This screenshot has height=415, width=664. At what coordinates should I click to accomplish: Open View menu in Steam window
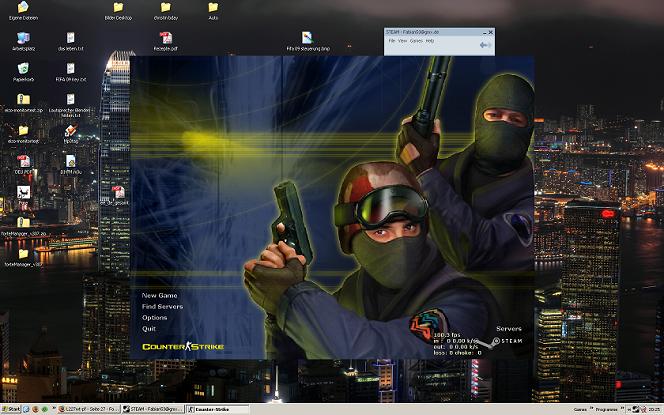pos(402,41)
